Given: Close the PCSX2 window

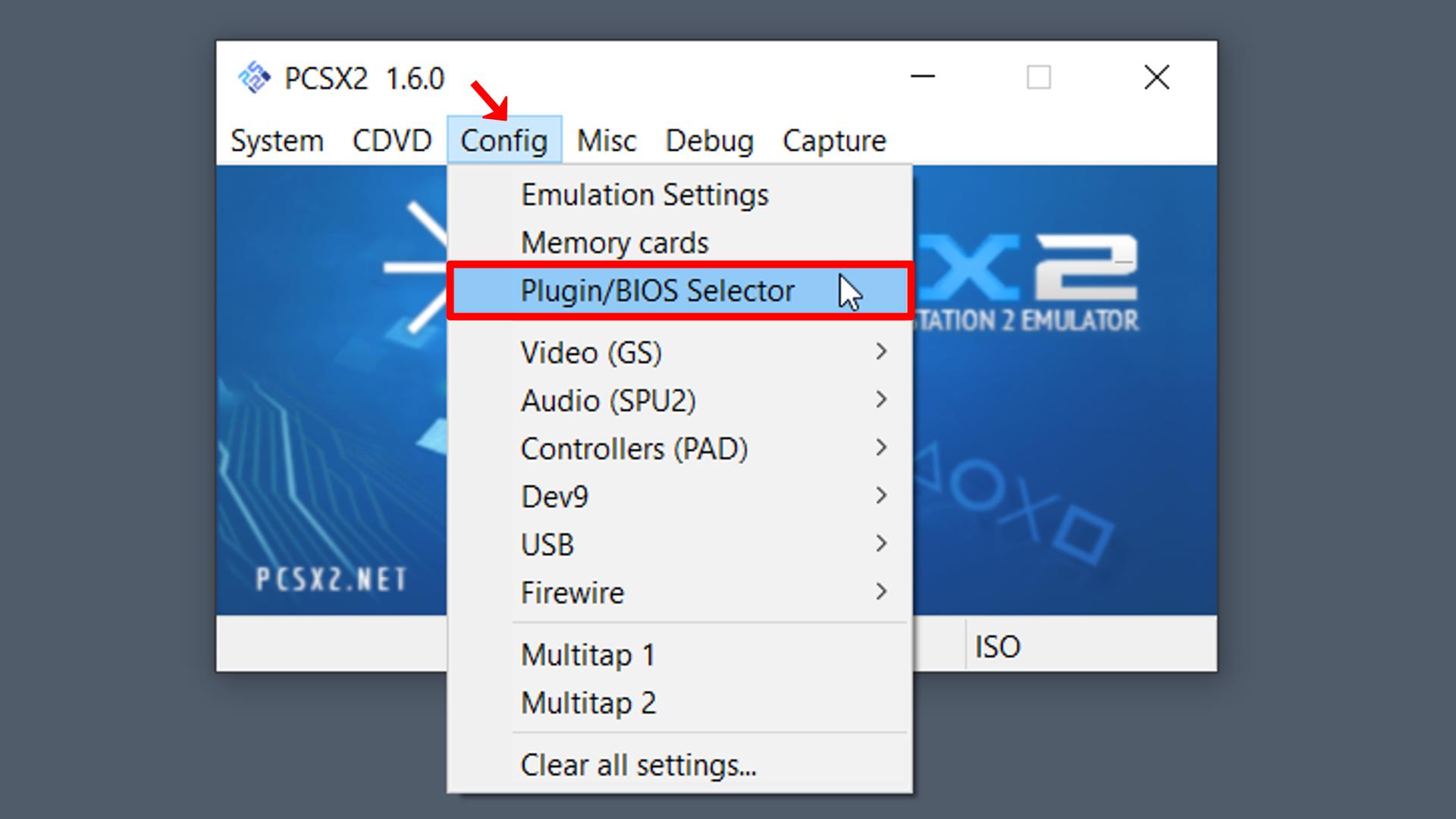Looking at the screenshot, I should (x=1157, y=77).
